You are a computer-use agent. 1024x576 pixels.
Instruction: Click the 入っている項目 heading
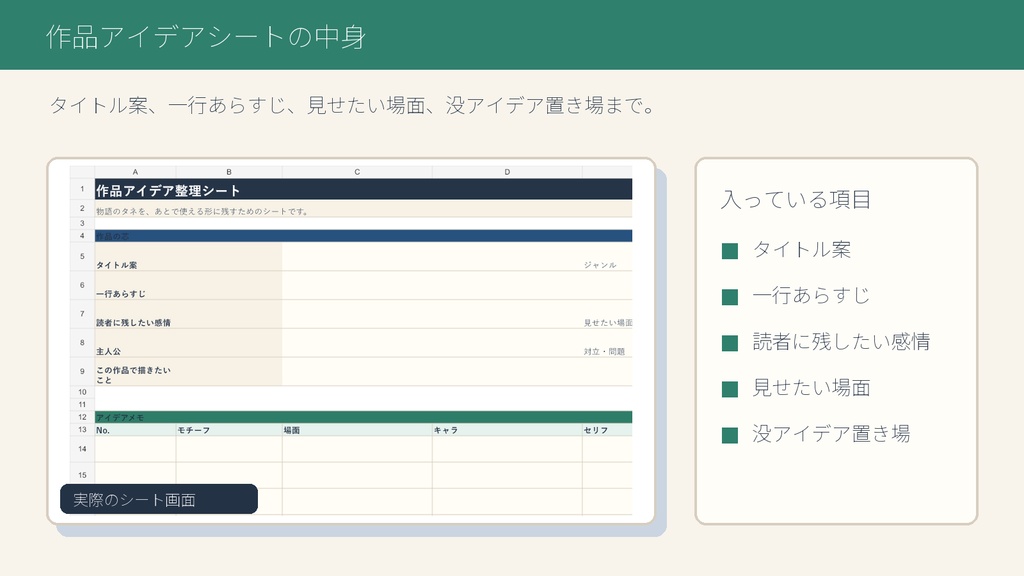click(796, 199)
